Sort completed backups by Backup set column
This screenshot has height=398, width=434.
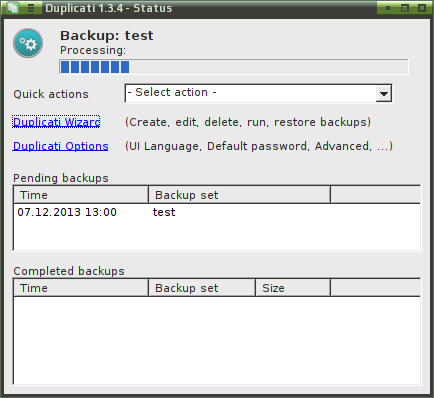[x=202, y=288]
